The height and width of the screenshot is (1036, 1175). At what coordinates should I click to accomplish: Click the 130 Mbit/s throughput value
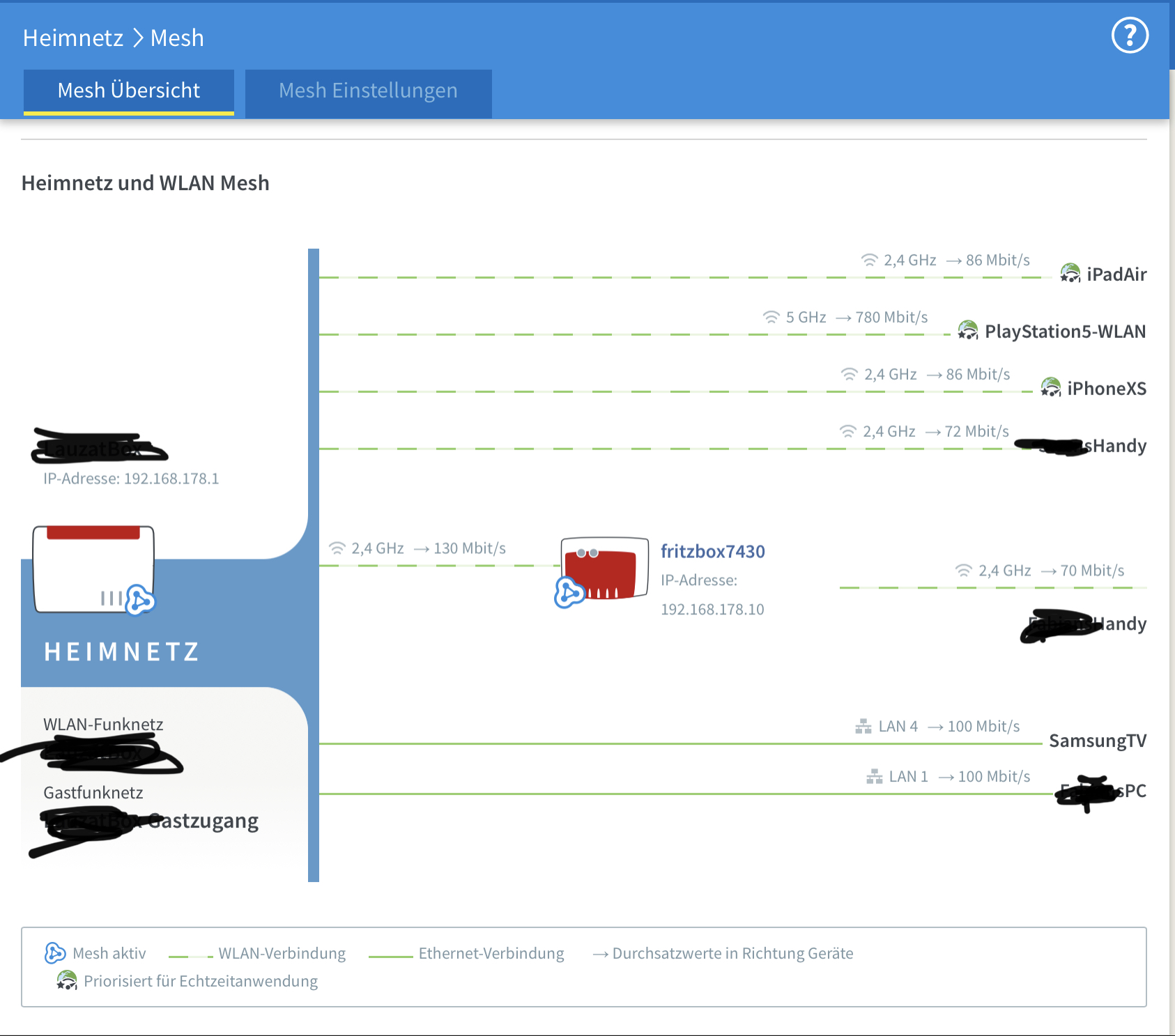coord(470,548)
